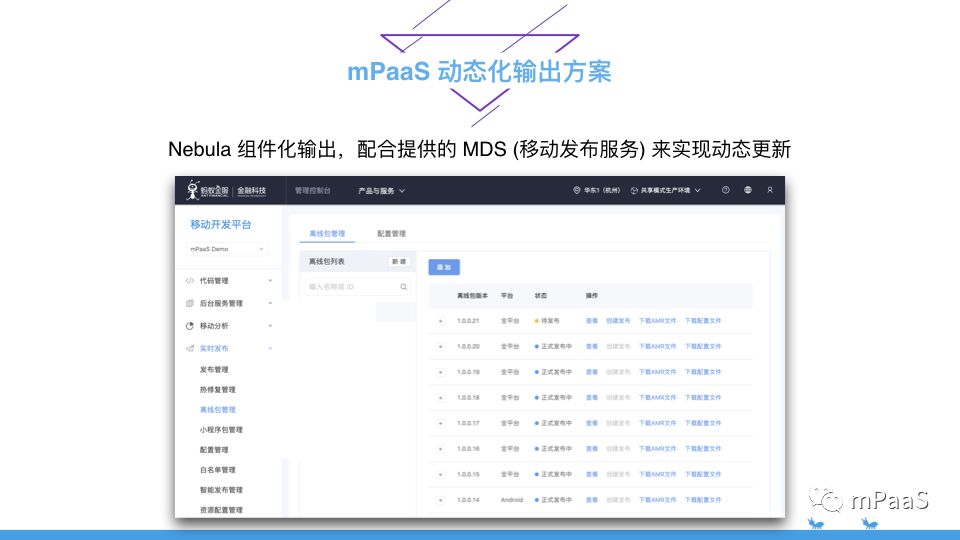
Task: Open 发布管理 in the sidebar
Action: tap(214, 370)
